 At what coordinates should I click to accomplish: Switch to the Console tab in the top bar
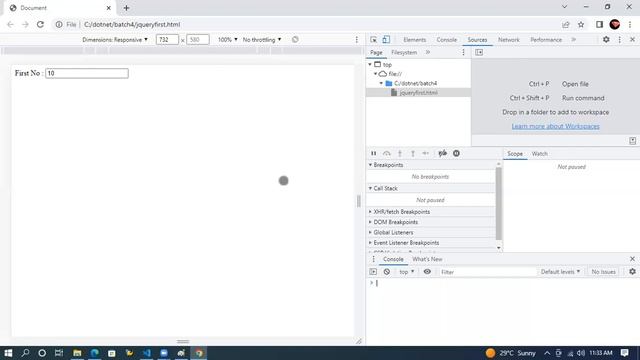pos(447,40)
